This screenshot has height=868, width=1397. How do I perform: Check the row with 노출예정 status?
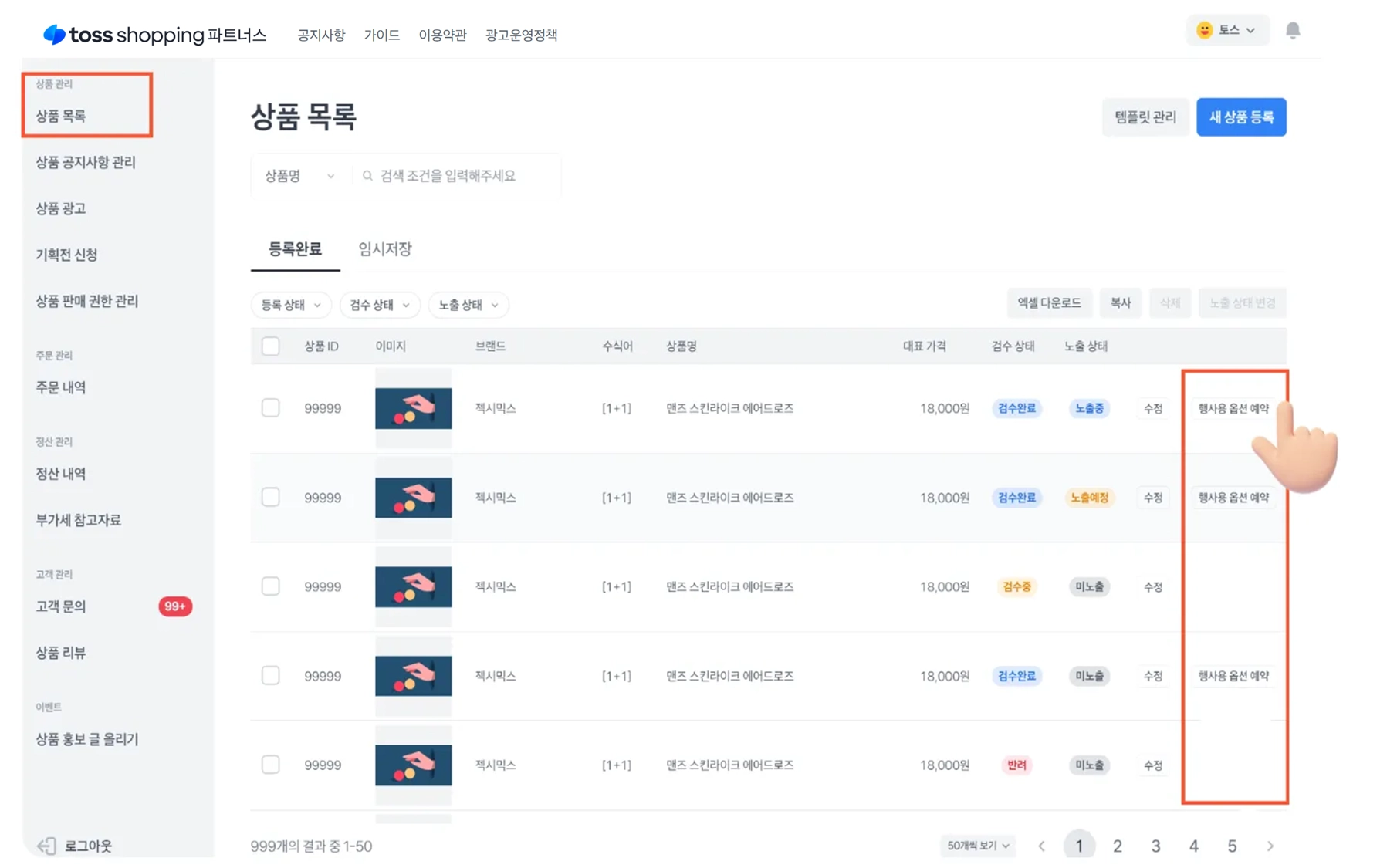click(270, 497)
